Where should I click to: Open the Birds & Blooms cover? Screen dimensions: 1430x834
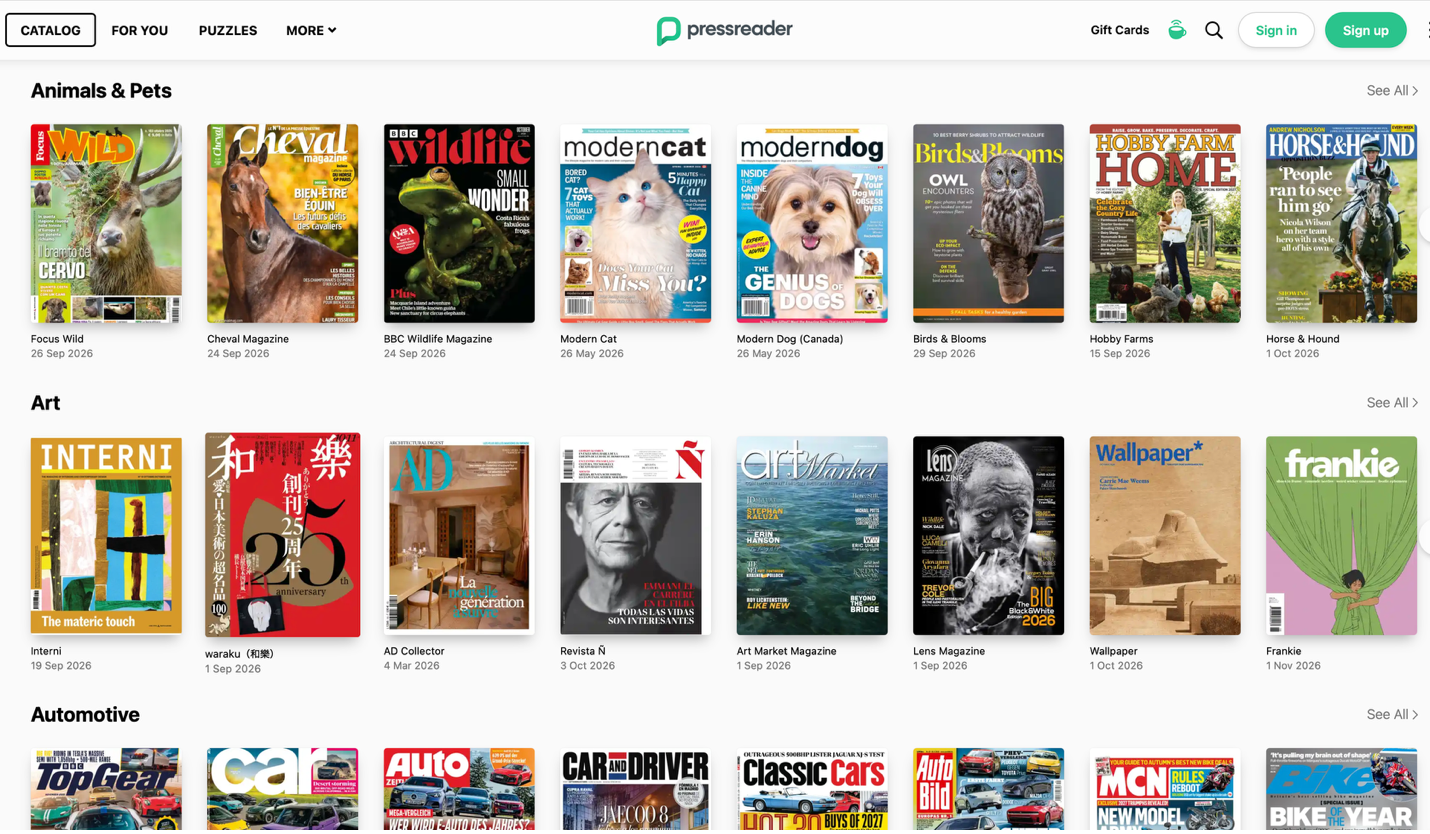(988, 223)
